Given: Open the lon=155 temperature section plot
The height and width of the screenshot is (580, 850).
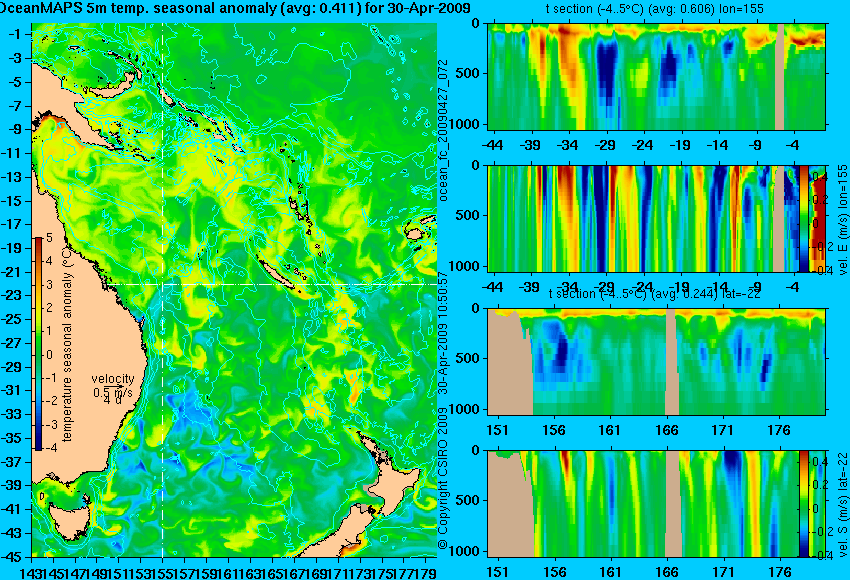Looking at the screenshot, I should coord(656,76).
